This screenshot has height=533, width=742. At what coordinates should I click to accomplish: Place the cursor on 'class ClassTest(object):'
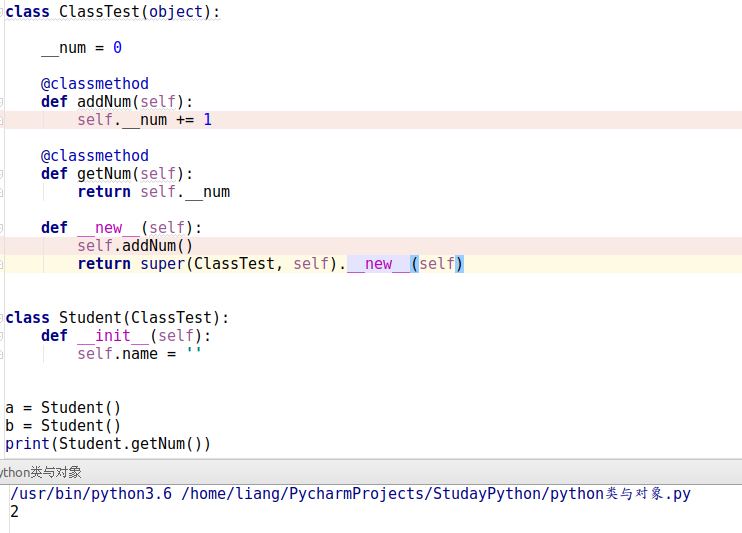pyautogui.click(x=113, y=11)
